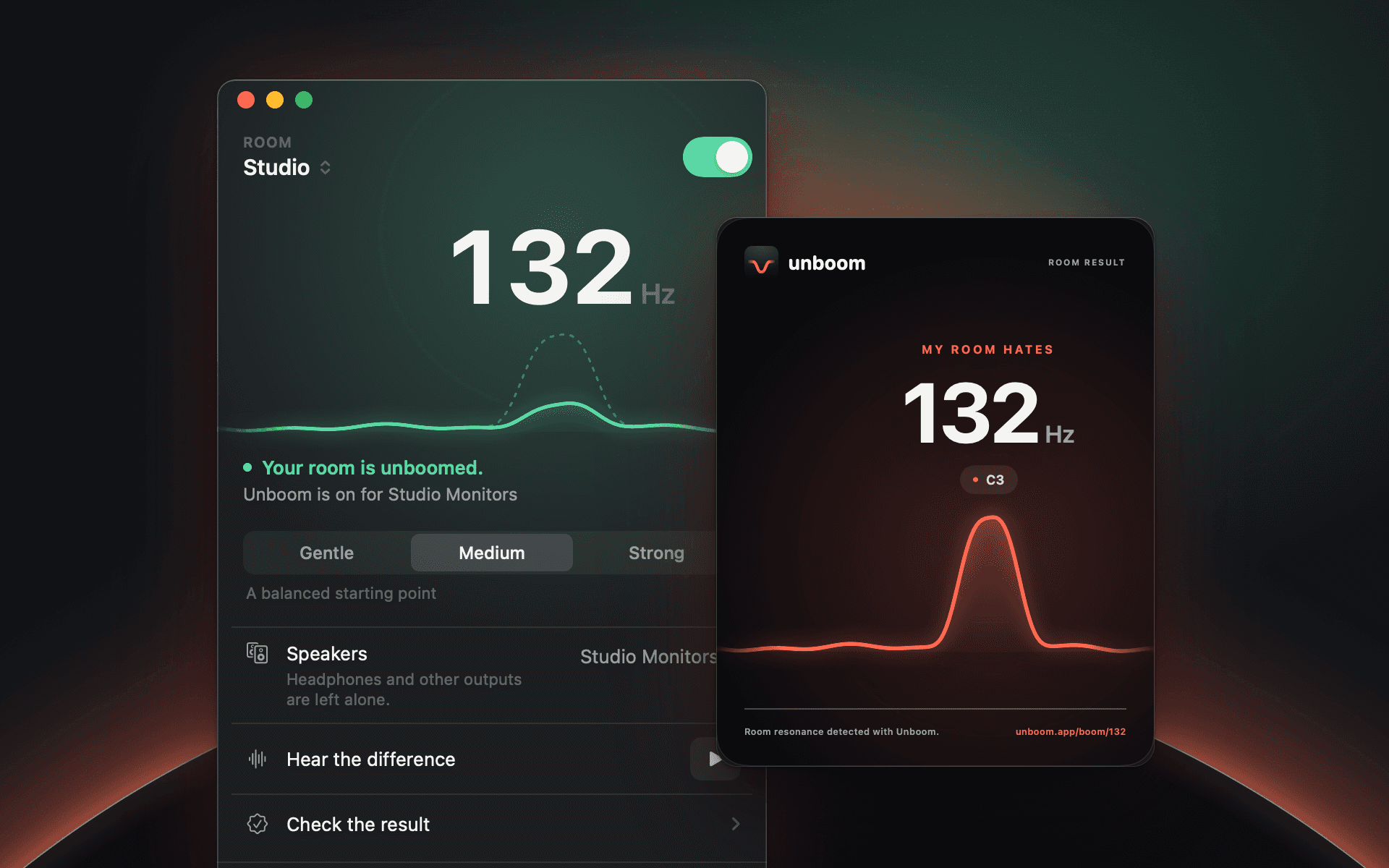This screenshot has height=868, width=1389.
Task: Toggle the Unboom on/off switch
Action: click(717, 157)
